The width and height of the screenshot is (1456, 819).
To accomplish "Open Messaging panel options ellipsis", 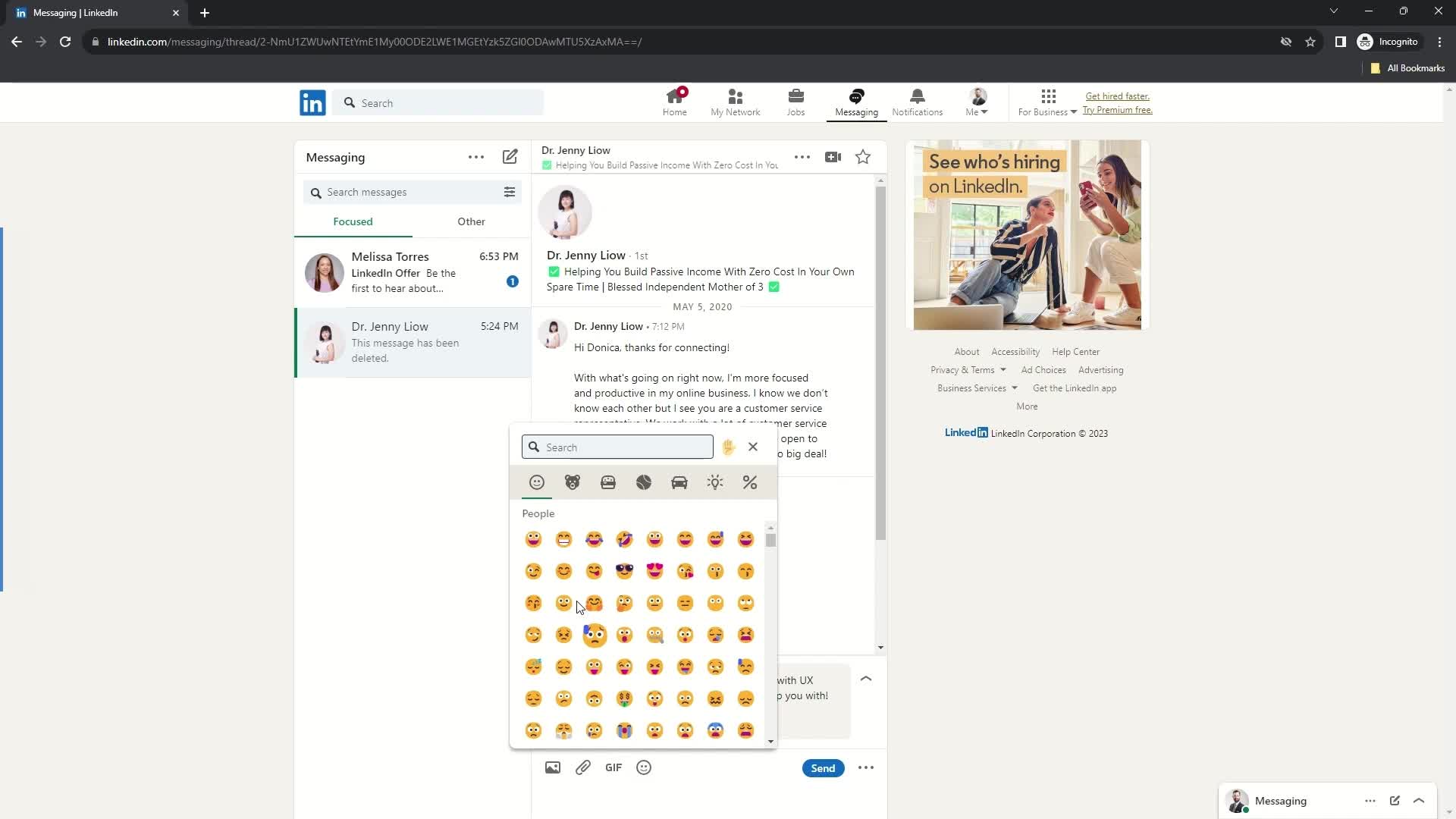I will (x=476, y=157).
